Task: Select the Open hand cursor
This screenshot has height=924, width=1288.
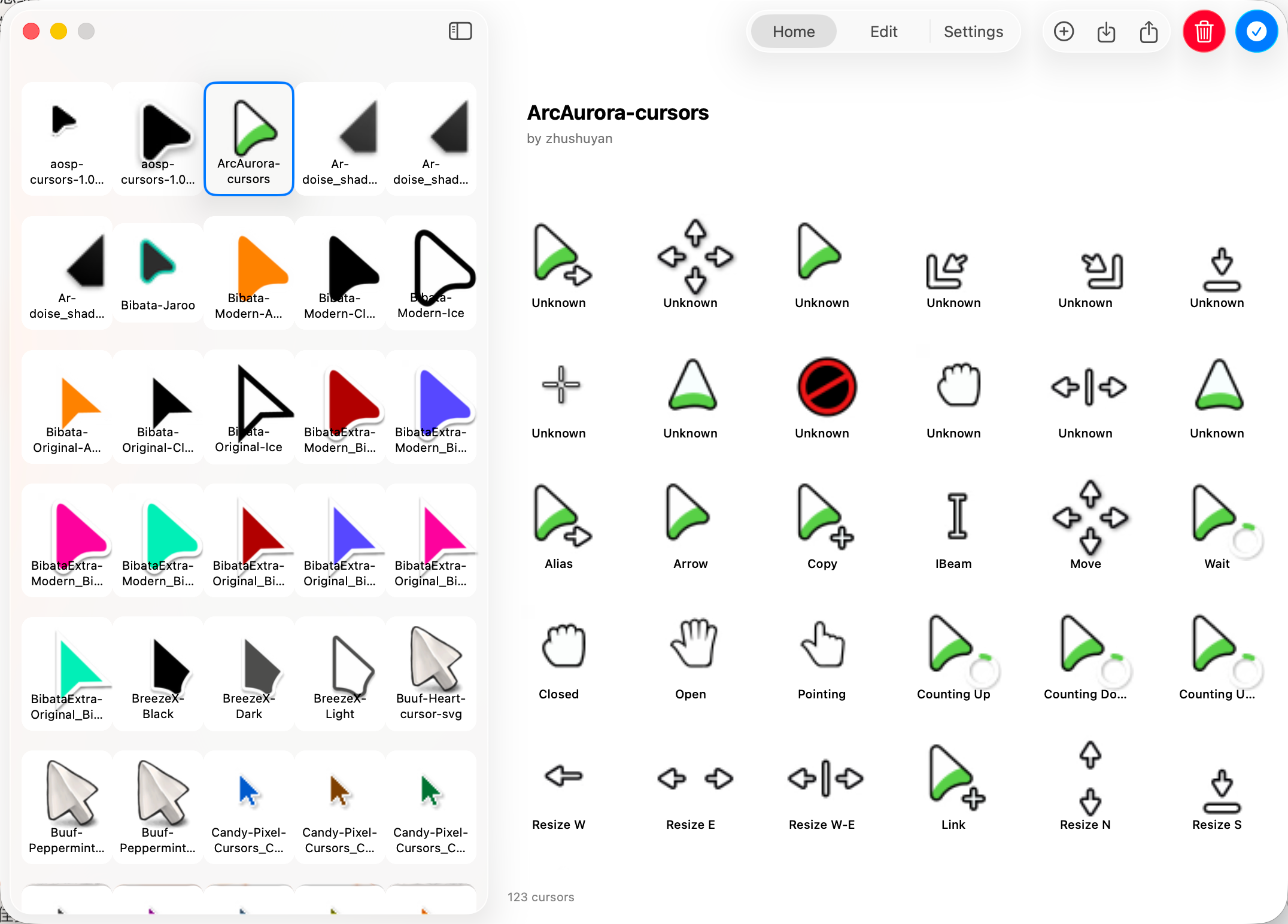Action: click(693, 643)
